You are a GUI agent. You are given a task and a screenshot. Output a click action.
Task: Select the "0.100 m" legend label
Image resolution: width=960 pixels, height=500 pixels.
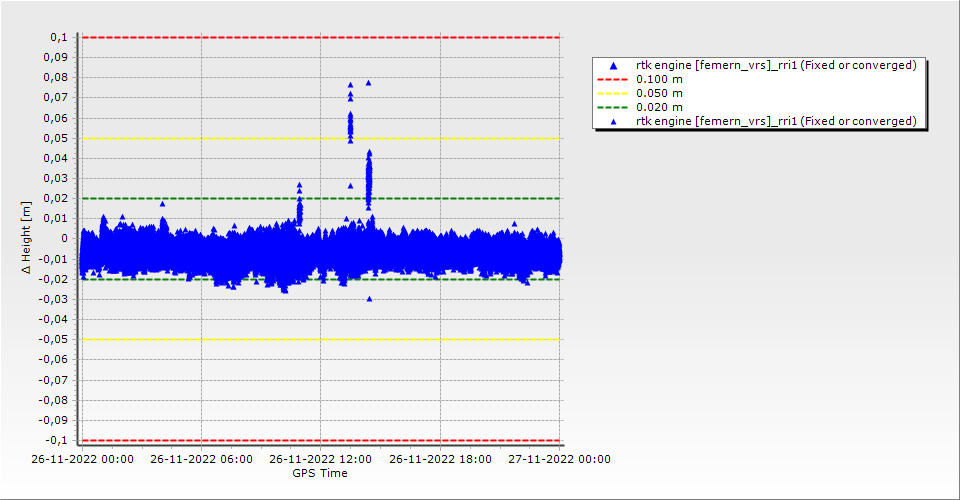click(x=660, y=79)
